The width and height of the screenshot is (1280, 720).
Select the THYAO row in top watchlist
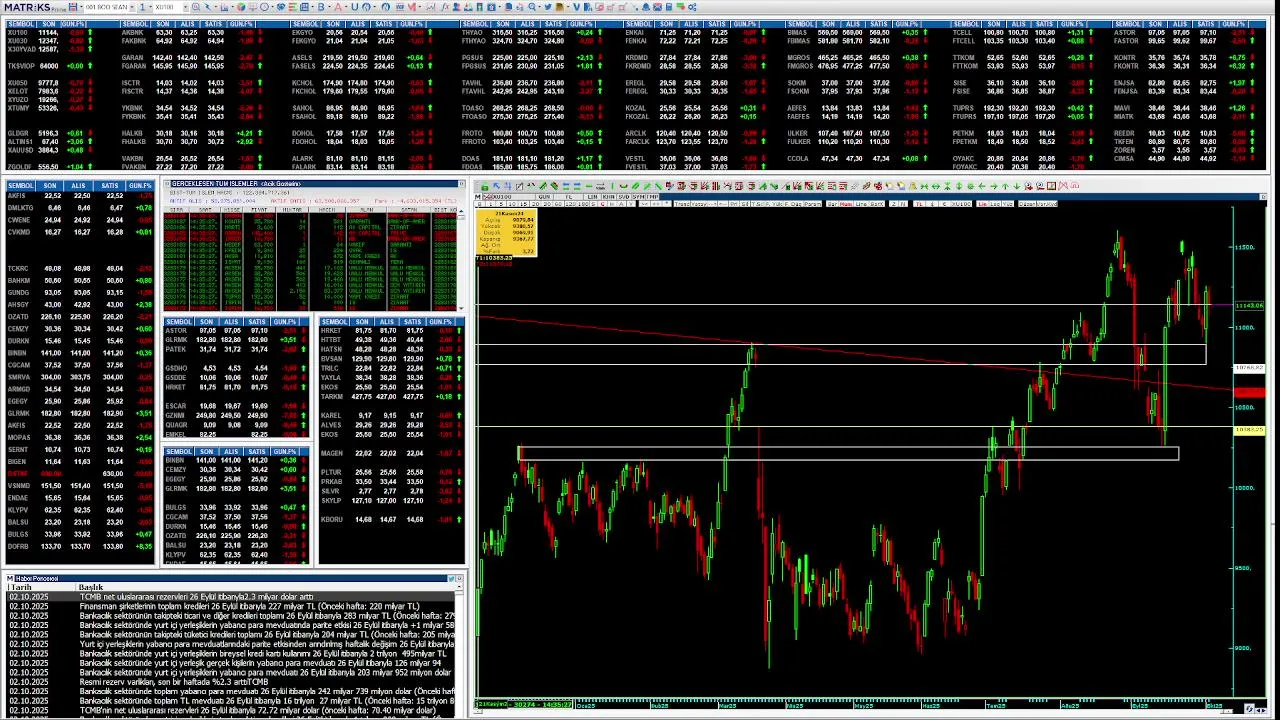pos(527,32)
